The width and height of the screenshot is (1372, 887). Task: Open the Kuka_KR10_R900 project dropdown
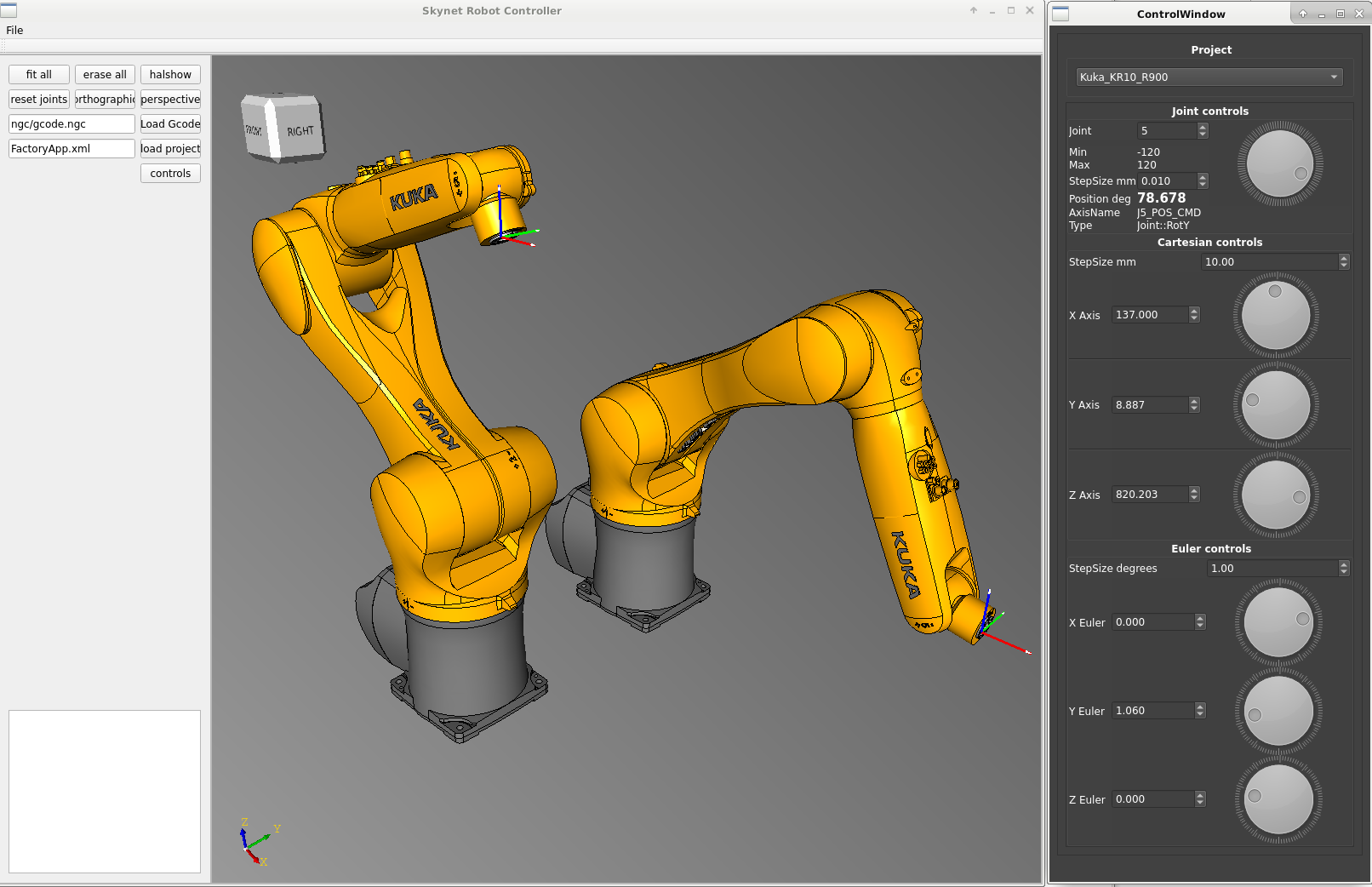point(1209,77)
